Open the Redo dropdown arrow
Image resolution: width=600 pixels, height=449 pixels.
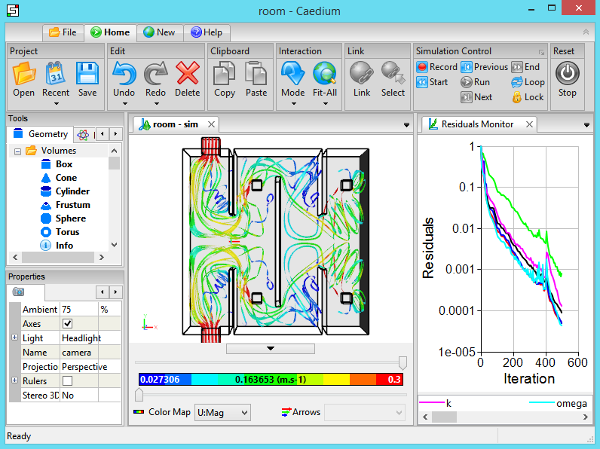[x=156, y=104]
